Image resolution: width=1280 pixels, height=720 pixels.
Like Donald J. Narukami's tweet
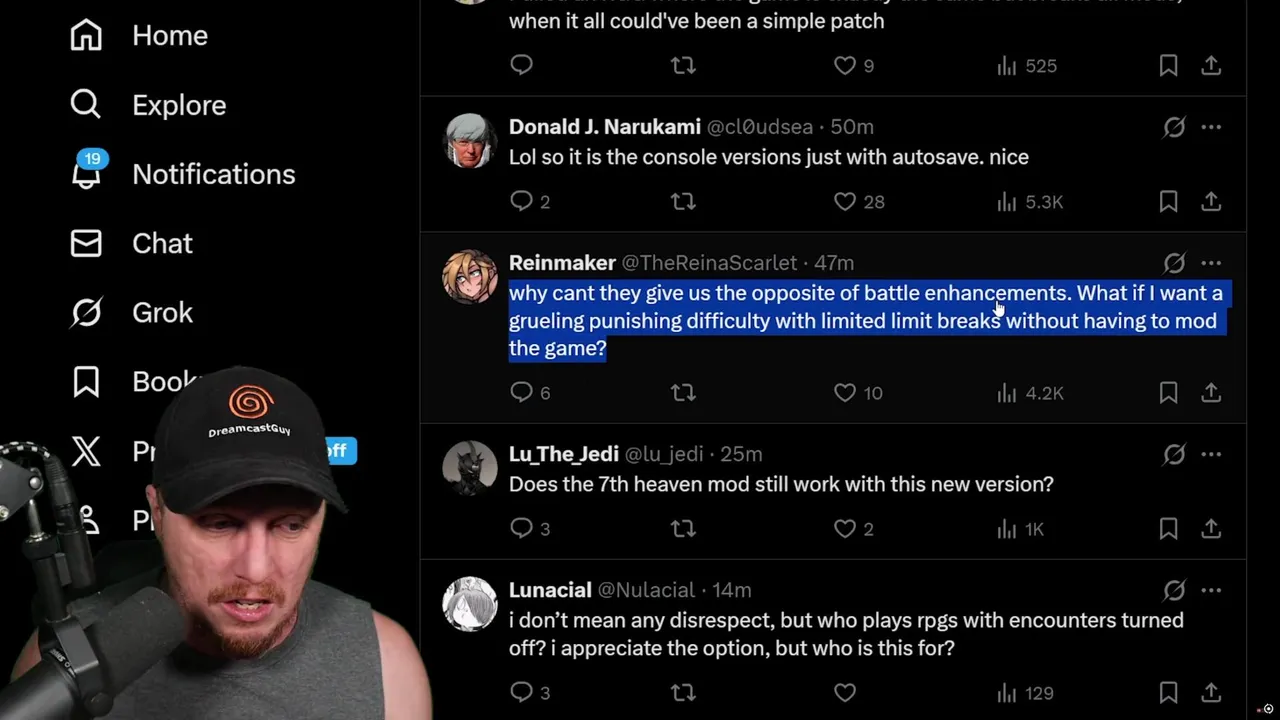(x=845, y=202)
